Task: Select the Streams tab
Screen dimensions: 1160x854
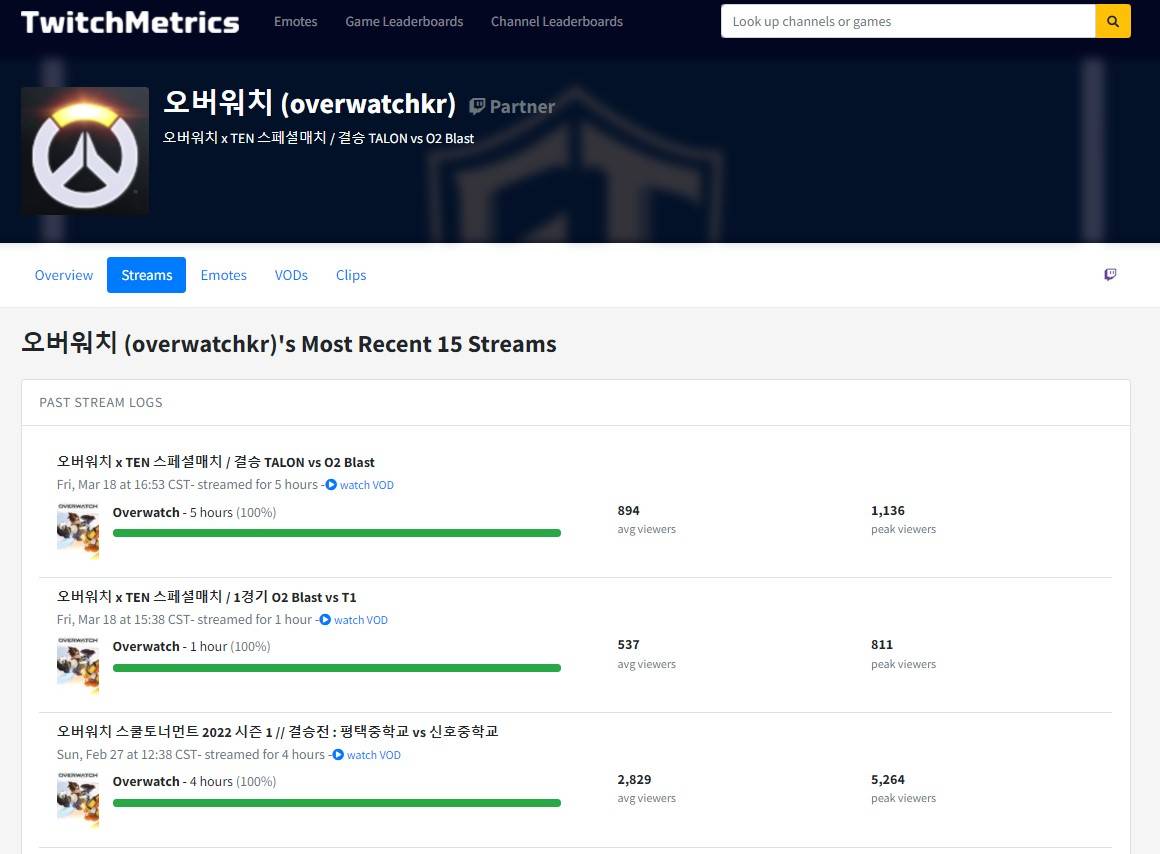Action: pos(147,275)
